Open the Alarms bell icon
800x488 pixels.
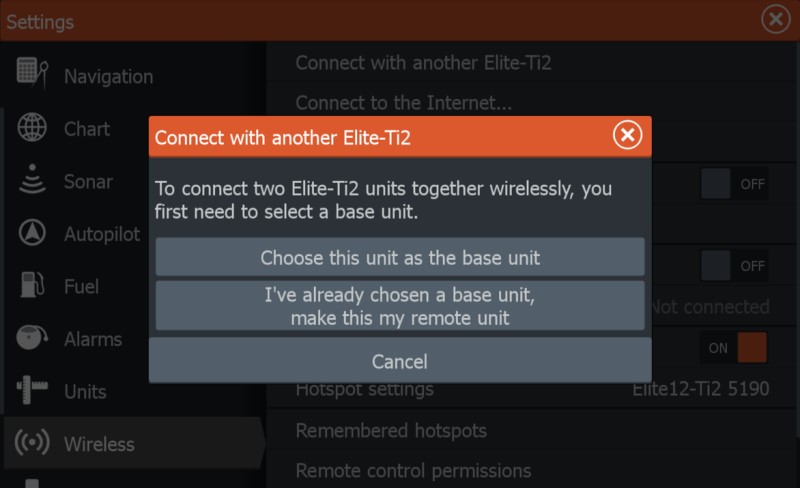(x=32, y=339)
